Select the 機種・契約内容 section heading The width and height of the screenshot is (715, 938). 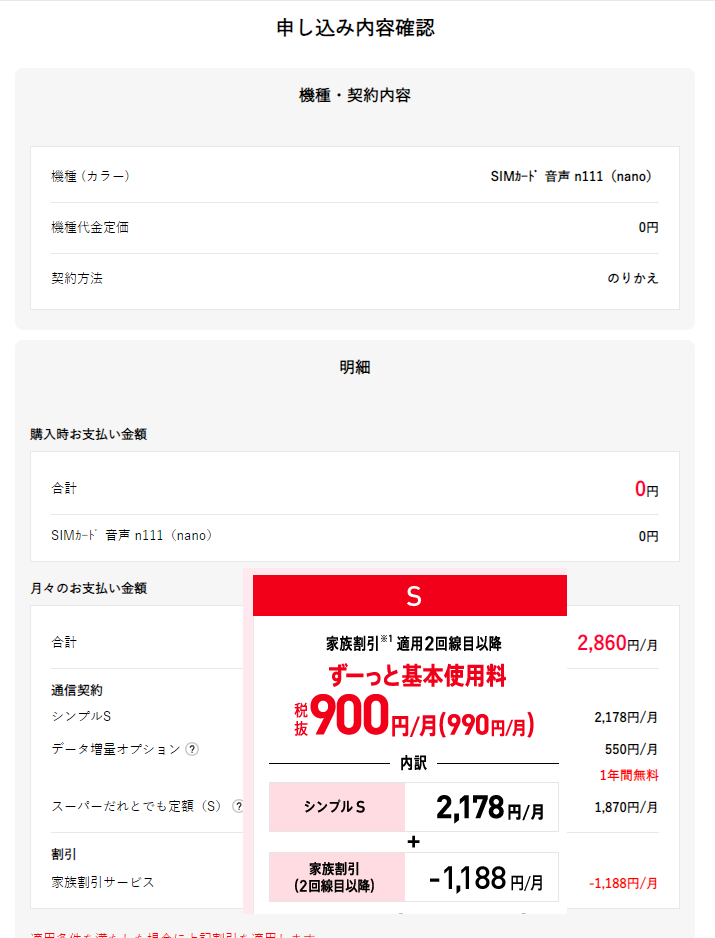click(x=355, y=96)
